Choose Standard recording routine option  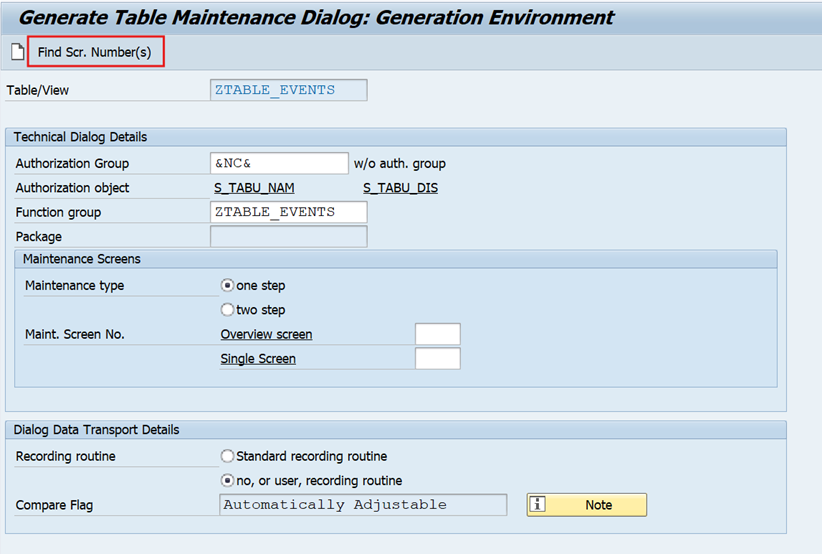click(x=228, y=457)
